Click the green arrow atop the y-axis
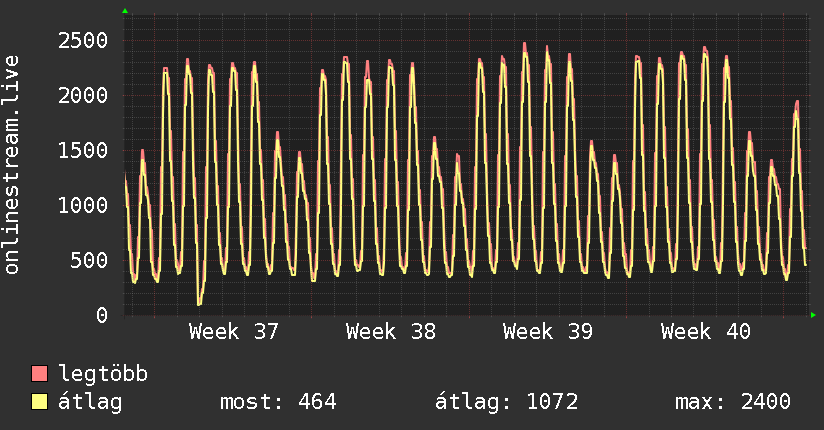This screenshot has height=430, width=824. (x=125, y=11)
